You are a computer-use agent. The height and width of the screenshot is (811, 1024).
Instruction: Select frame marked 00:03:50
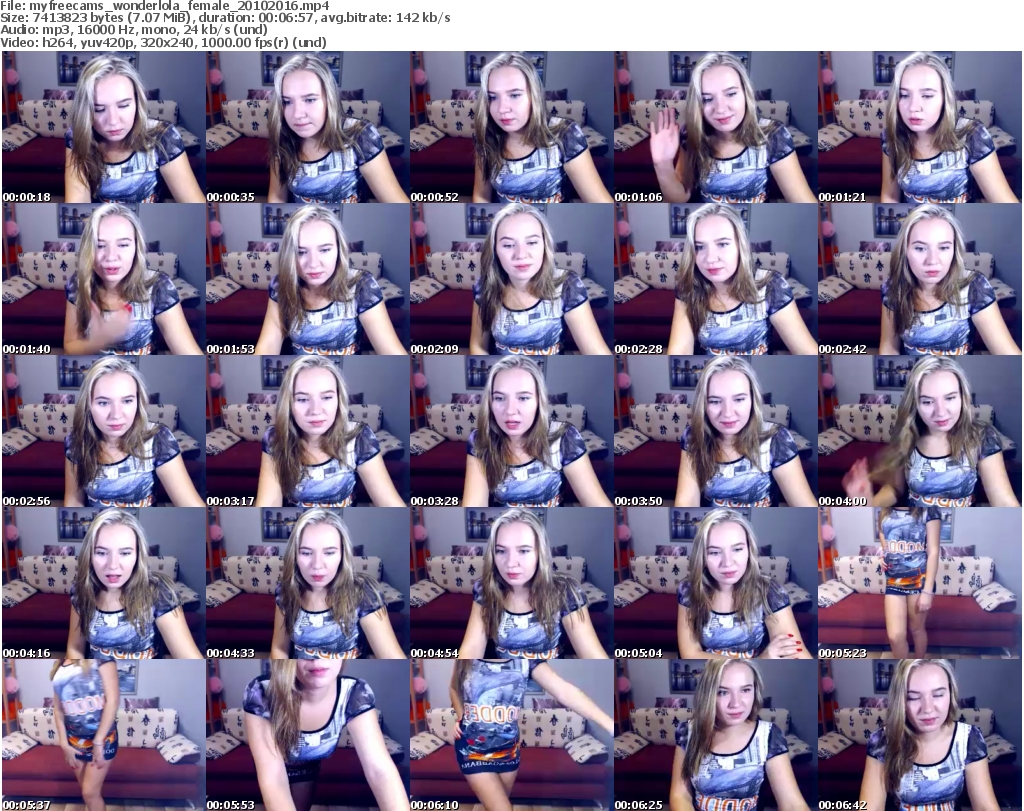click(715, 431)
